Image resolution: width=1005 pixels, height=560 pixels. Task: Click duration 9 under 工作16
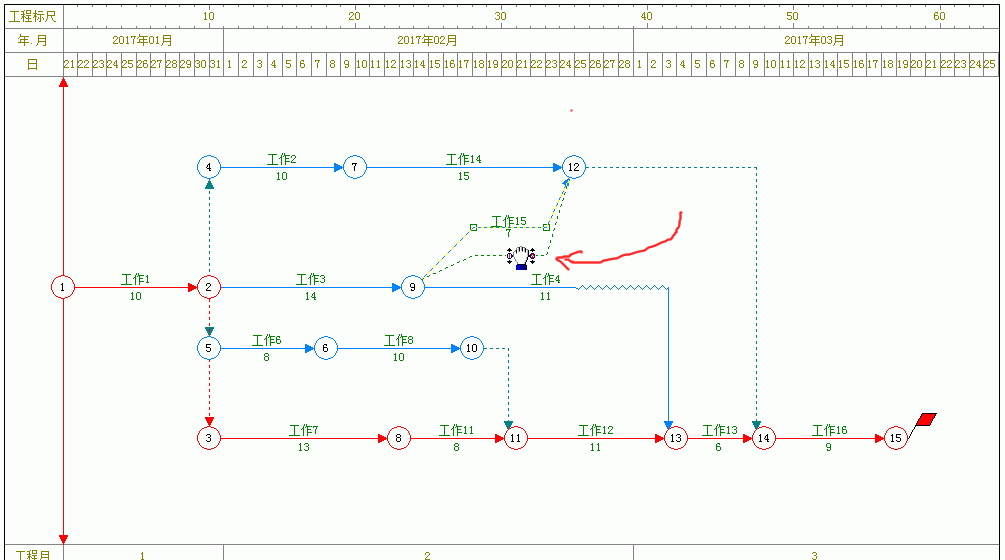tap(829, 447)
